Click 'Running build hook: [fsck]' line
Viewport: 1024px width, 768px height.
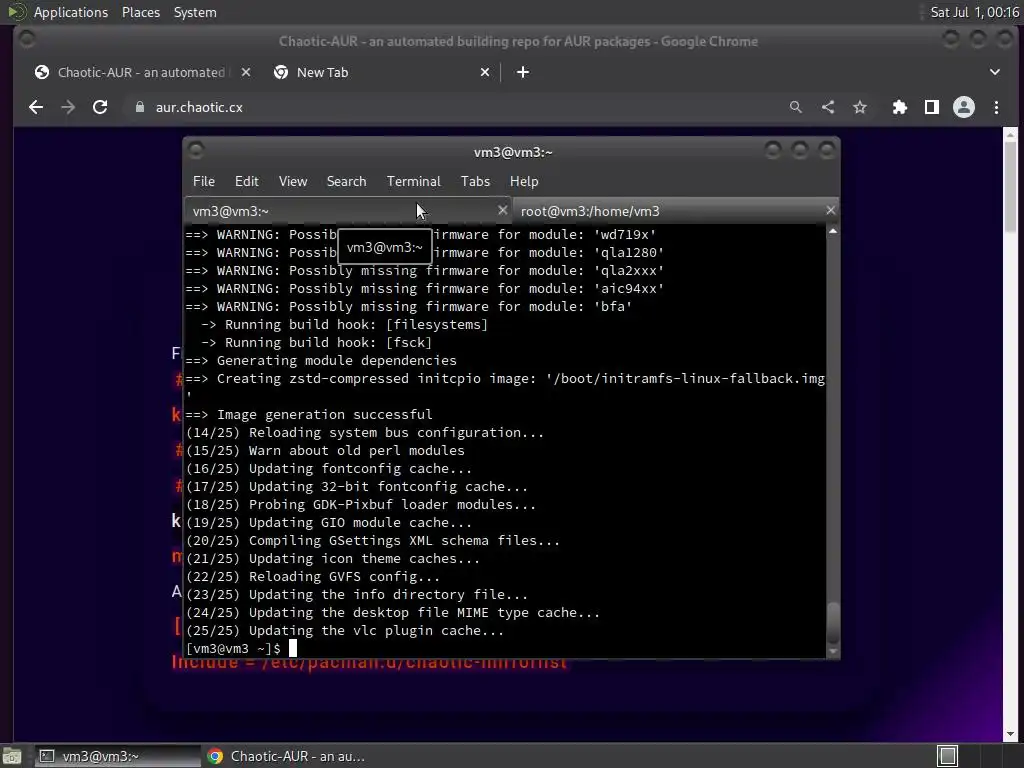328,342
